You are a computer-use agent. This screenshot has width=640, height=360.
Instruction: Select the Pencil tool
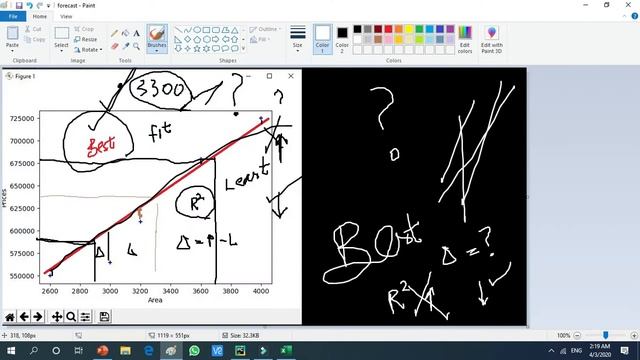point(114,33)
